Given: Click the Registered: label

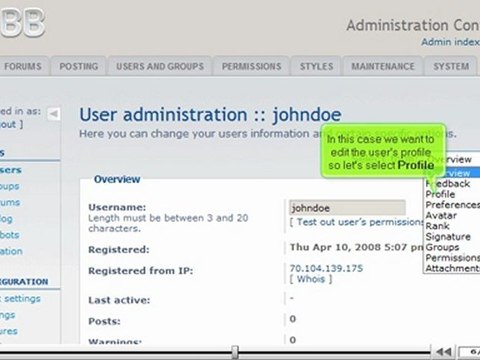Looking at the screenshot, I should tap(119, 250).
